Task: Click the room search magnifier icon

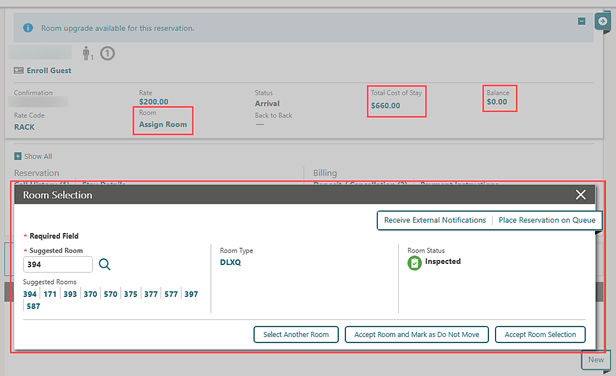Action: tap(104, 264)
